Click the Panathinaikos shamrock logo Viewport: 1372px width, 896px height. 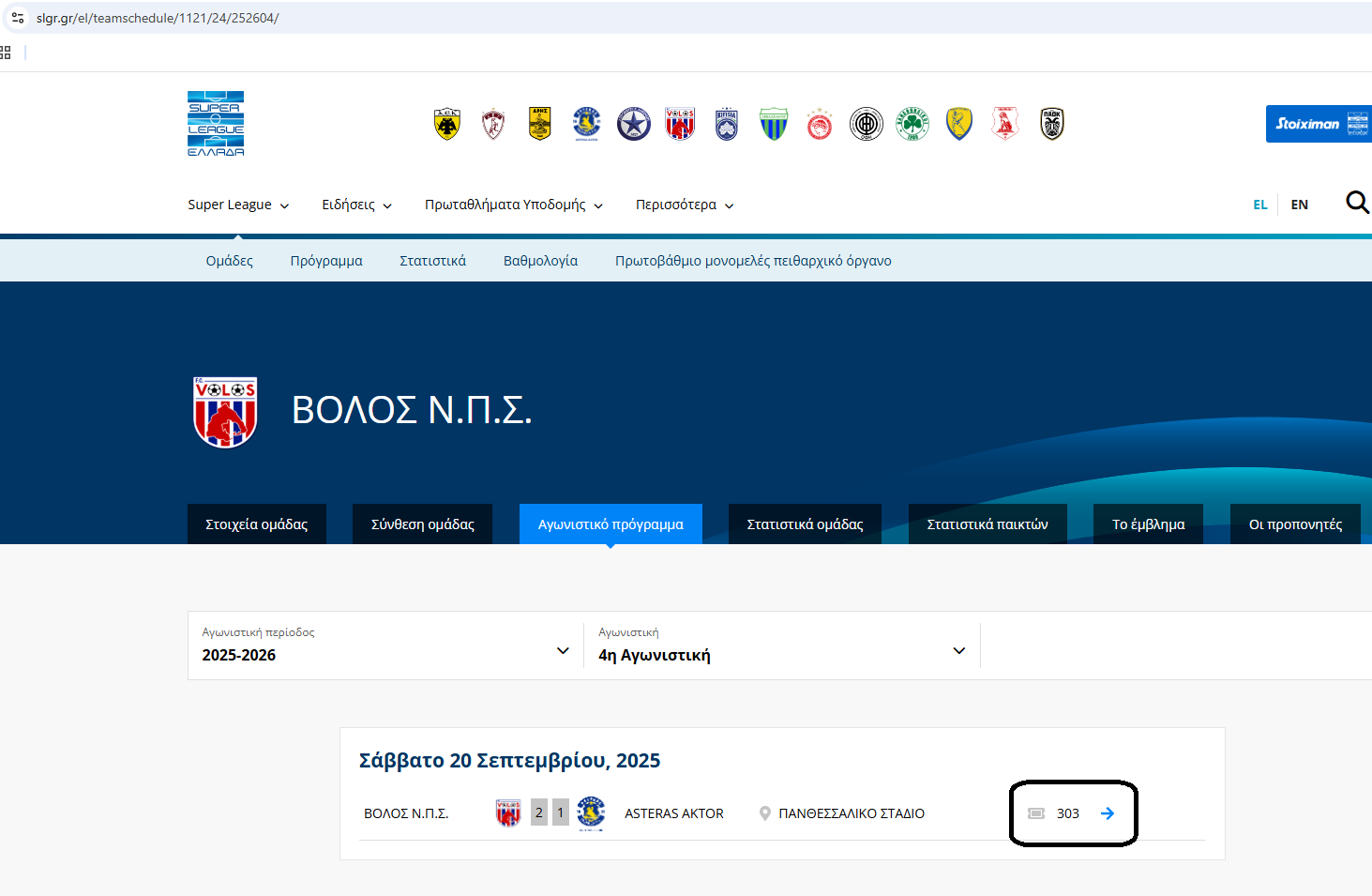[912, 124]
